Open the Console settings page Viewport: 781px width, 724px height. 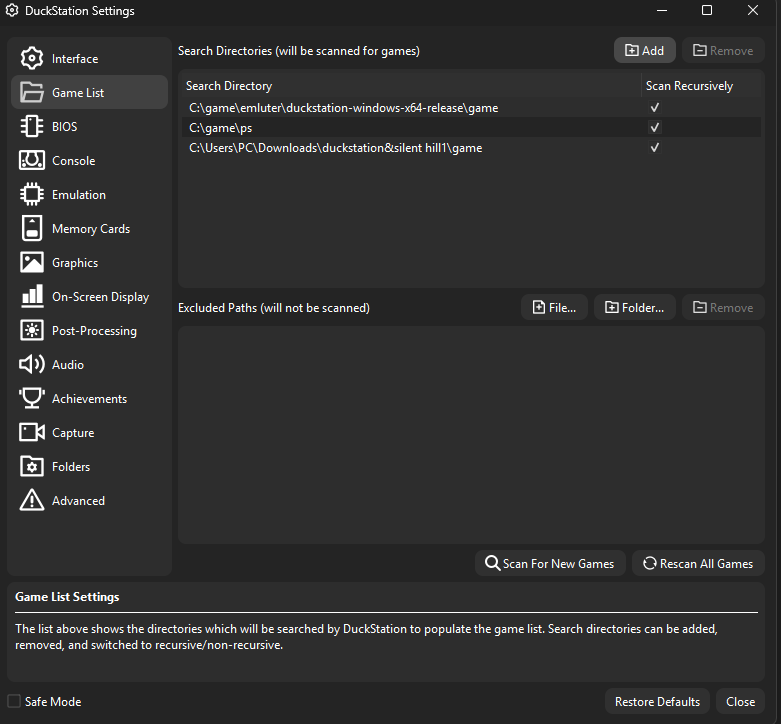90,160
